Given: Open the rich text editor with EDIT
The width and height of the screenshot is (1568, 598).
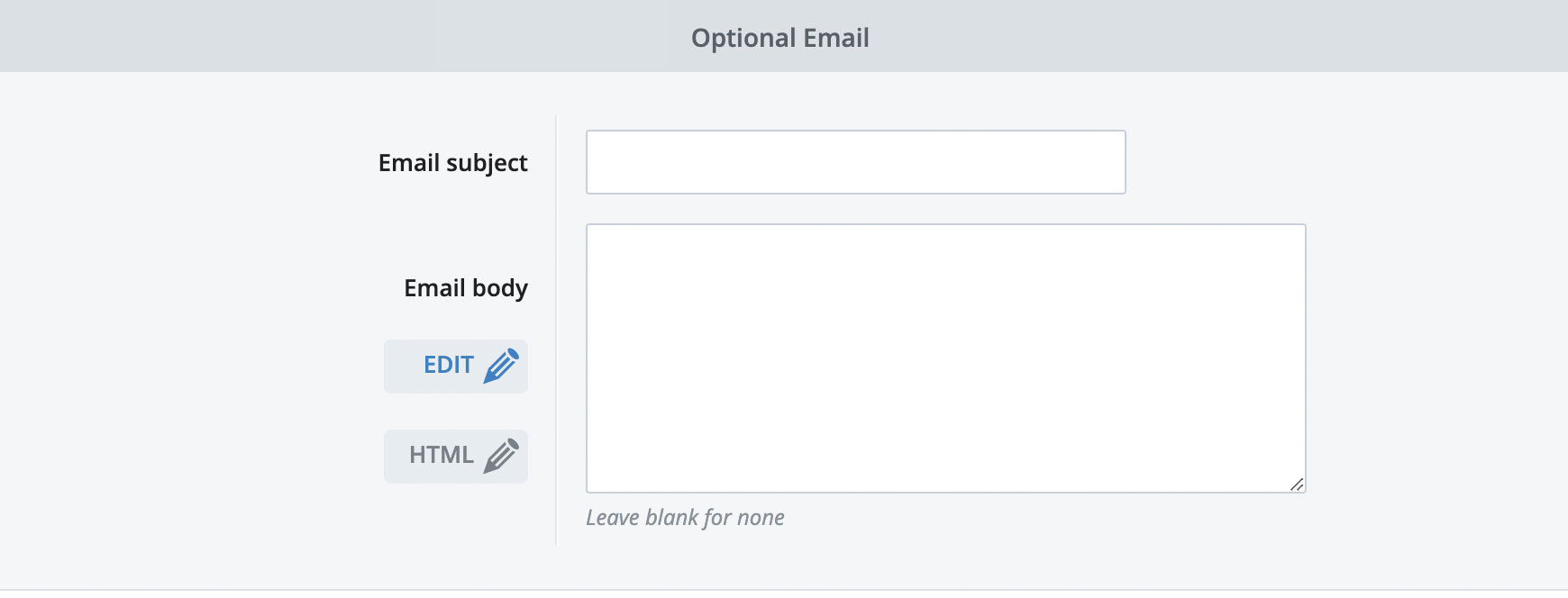Looking at the screenshot, I should pos(455,366).
